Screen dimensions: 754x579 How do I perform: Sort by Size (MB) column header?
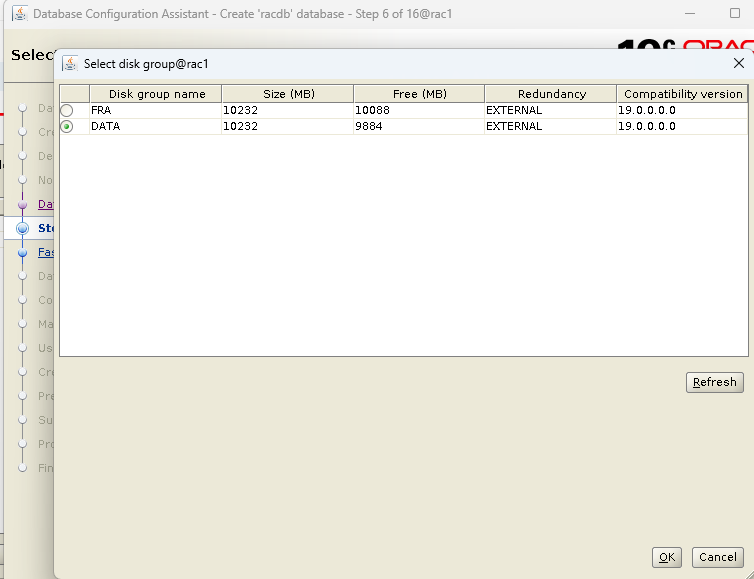pos(288,94)
